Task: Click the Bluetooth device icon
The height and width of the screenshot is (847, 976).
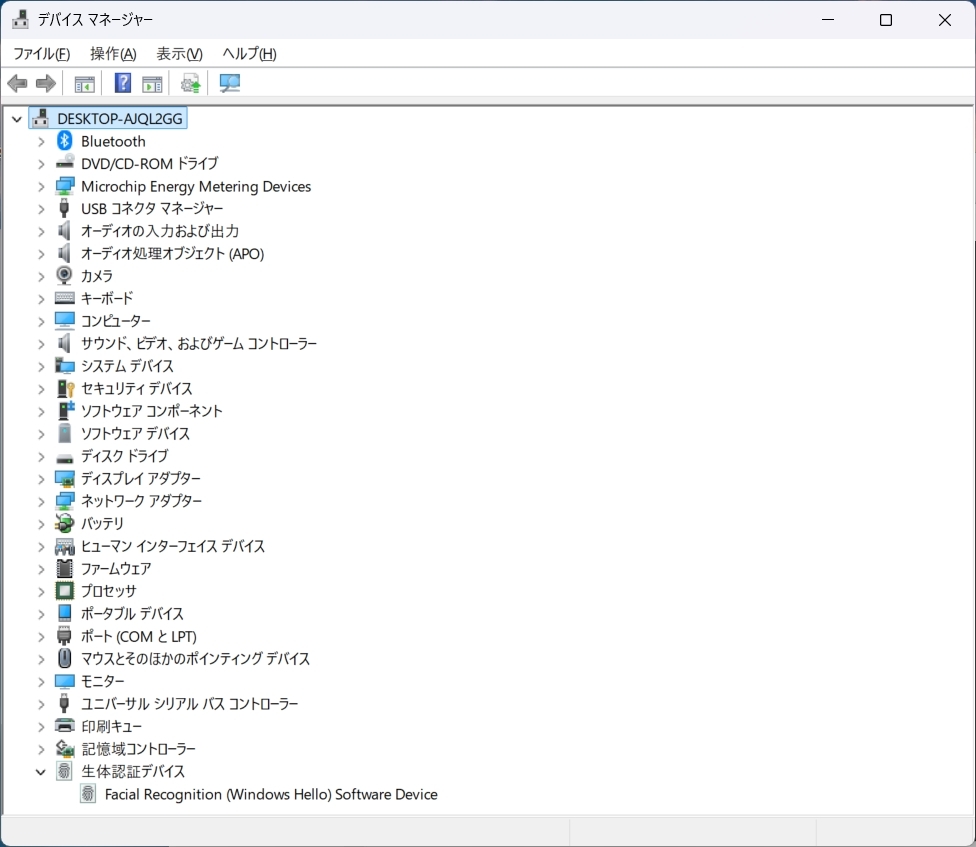Action: click(65, 141)
